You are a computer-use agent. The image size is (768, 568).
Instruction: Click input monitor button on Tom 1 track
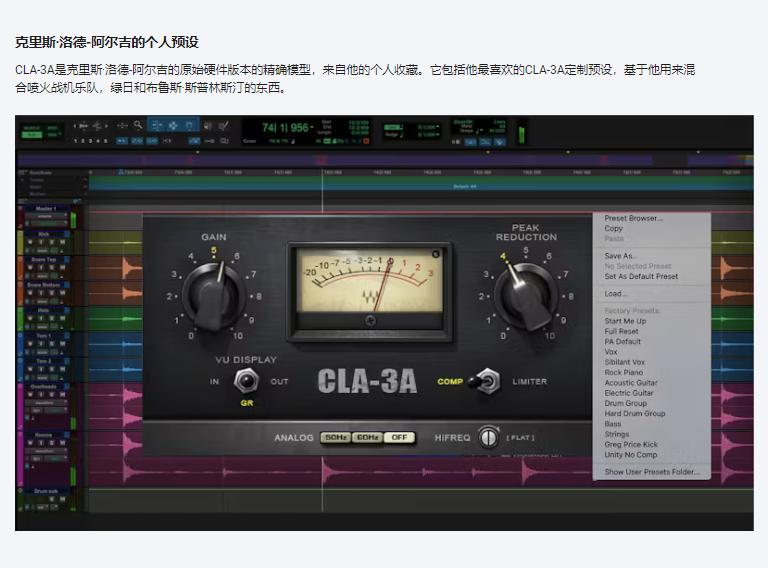[41, 344]
